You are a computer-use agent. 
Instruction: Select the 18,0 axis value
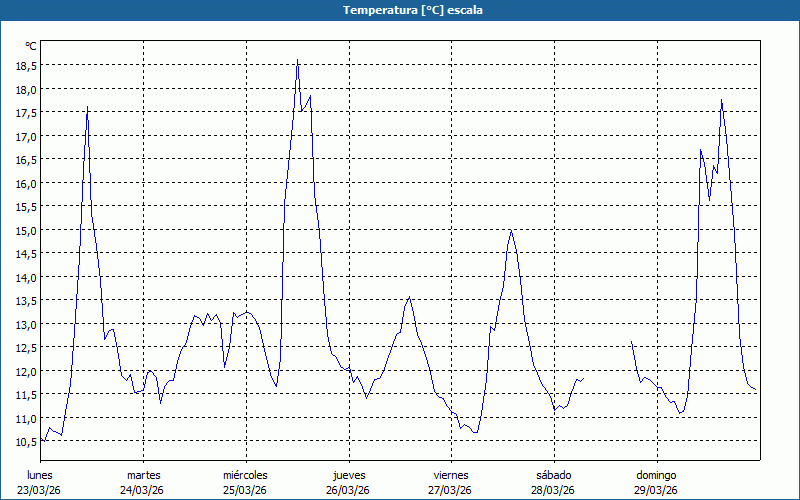[x=26, y=89]
